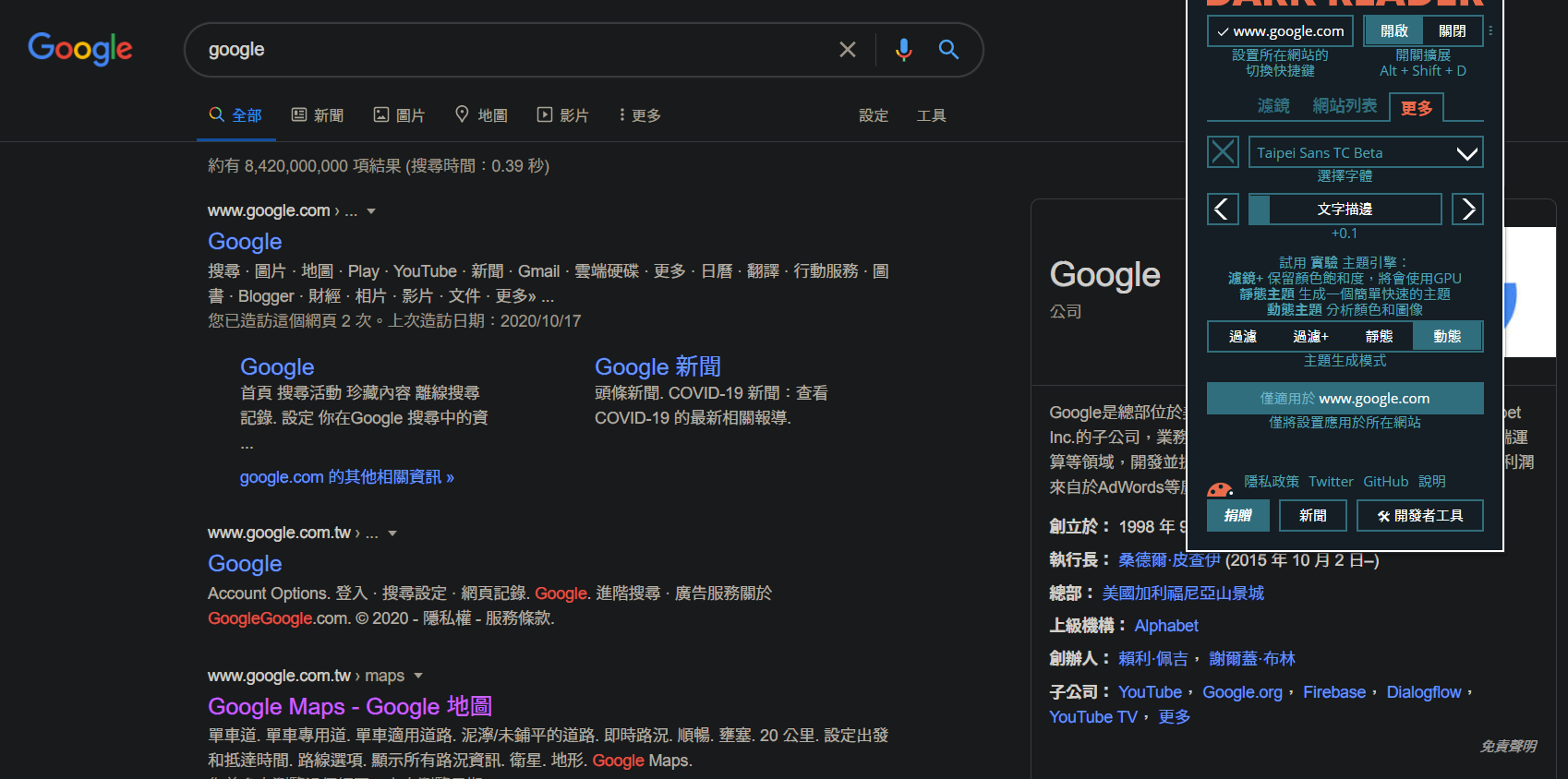
Task: Open the YouTube TV subsidiary link
Action: tap(1093, 717)
